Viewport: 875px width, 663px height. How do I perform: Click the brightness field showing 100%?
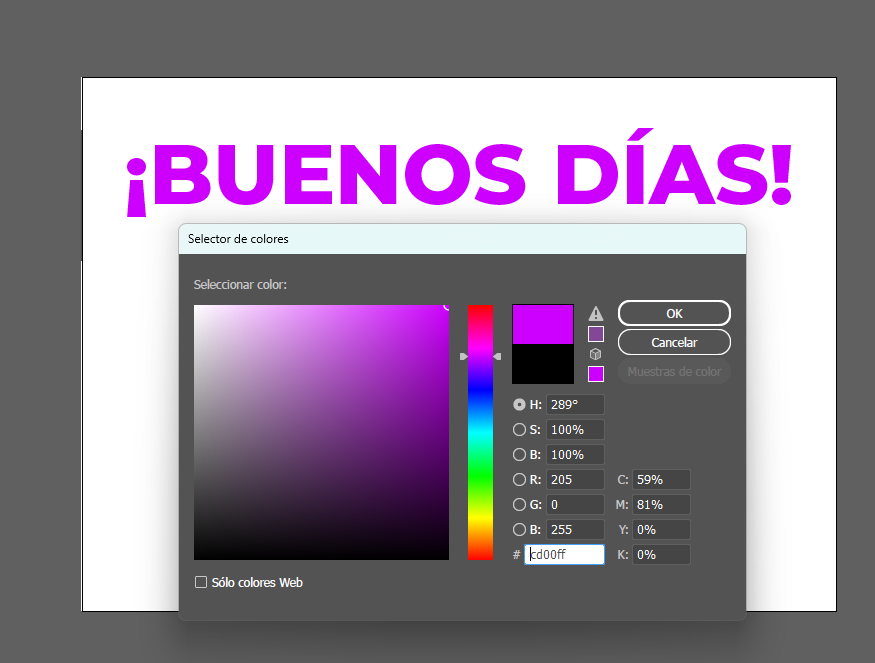(575, 455)
